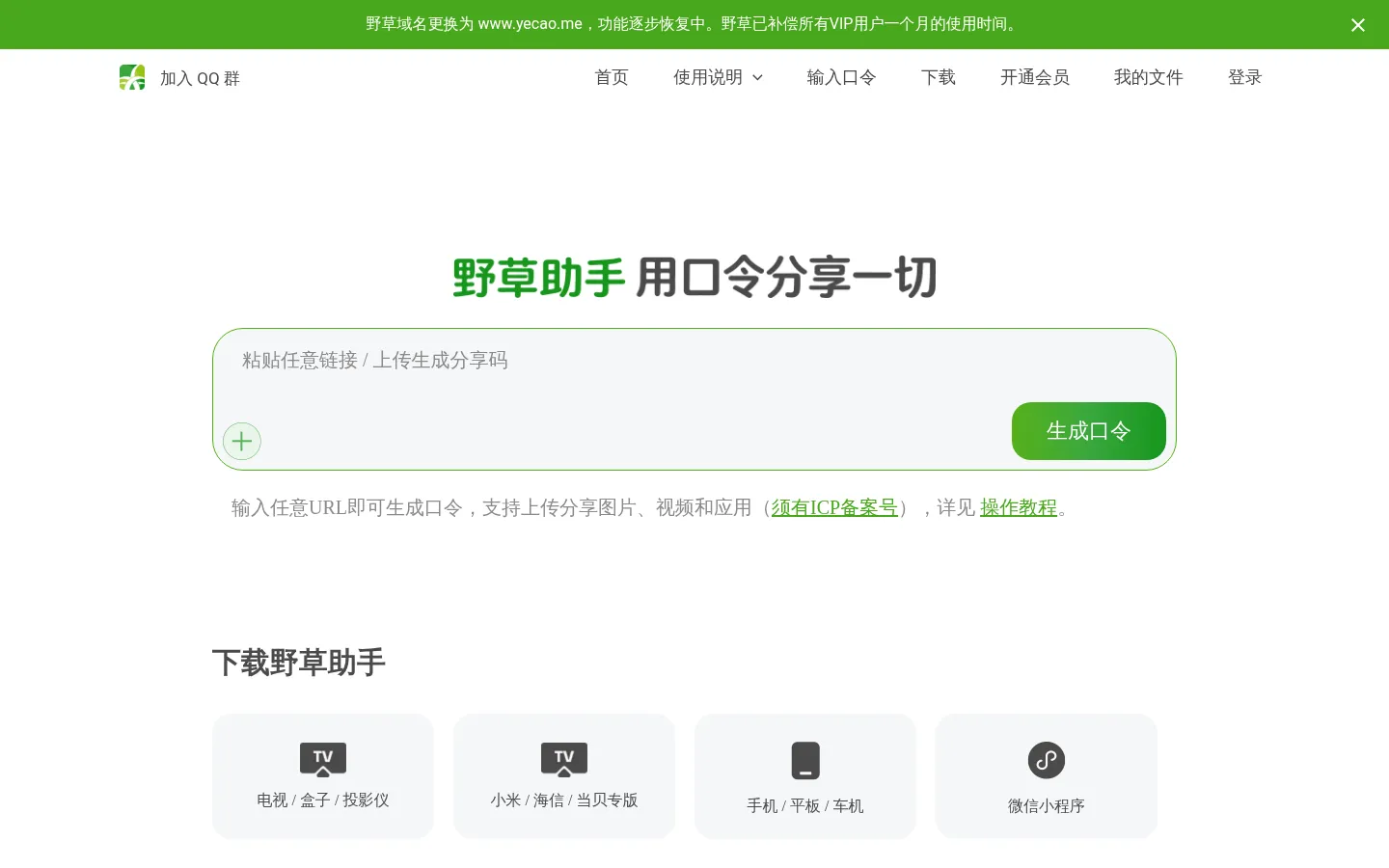Open 输入口令 in the navigation bar
Screen dimensions: 1389x868
(x=842, y=77)
